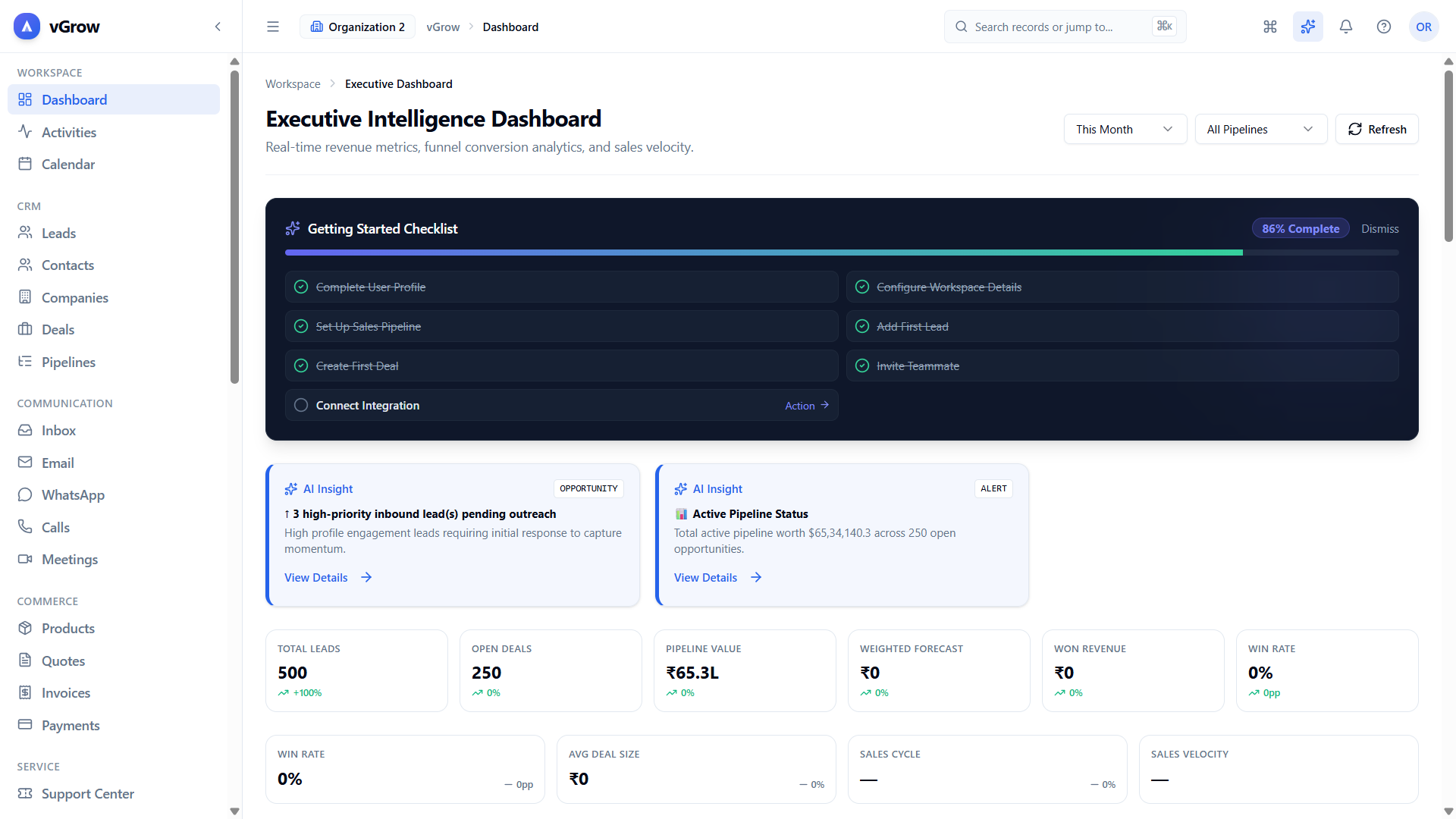Screen dimensions: 1456x819
Task: Open Pipelines page in sidebar
Action: point(114,362)
